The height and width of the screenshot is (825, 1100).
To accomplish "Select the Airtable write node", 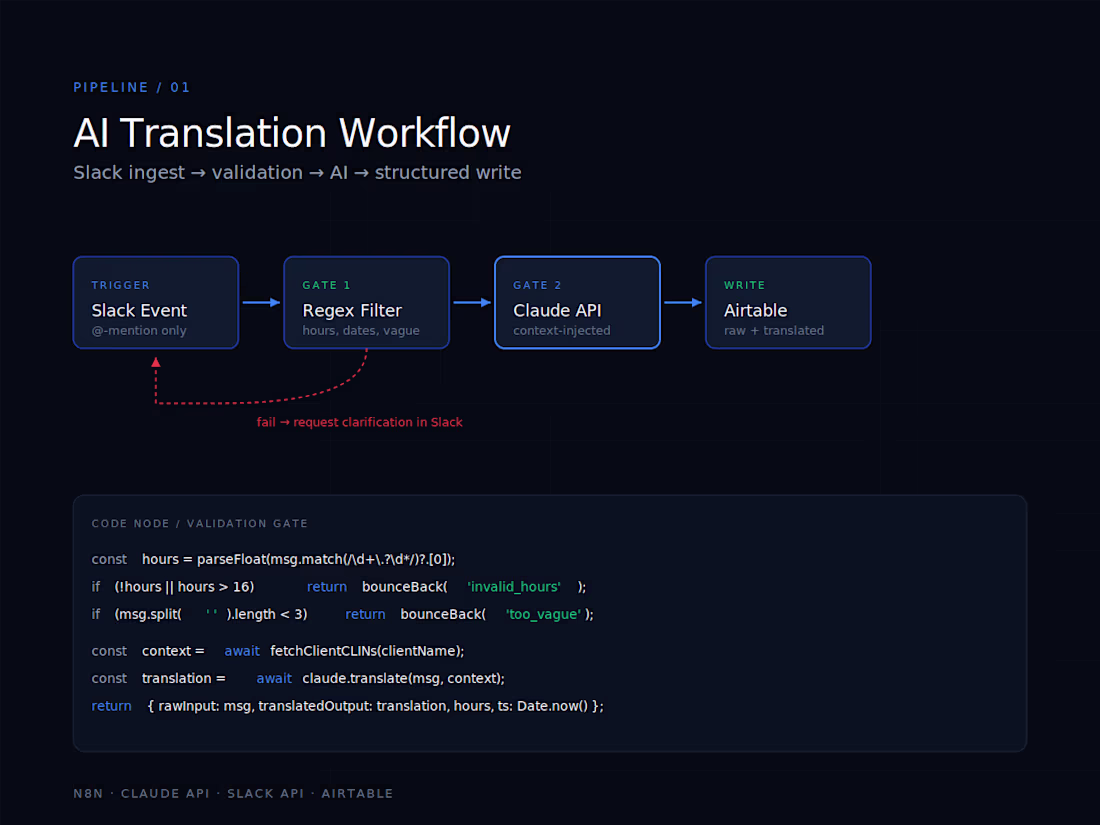I will pos(788,302).
